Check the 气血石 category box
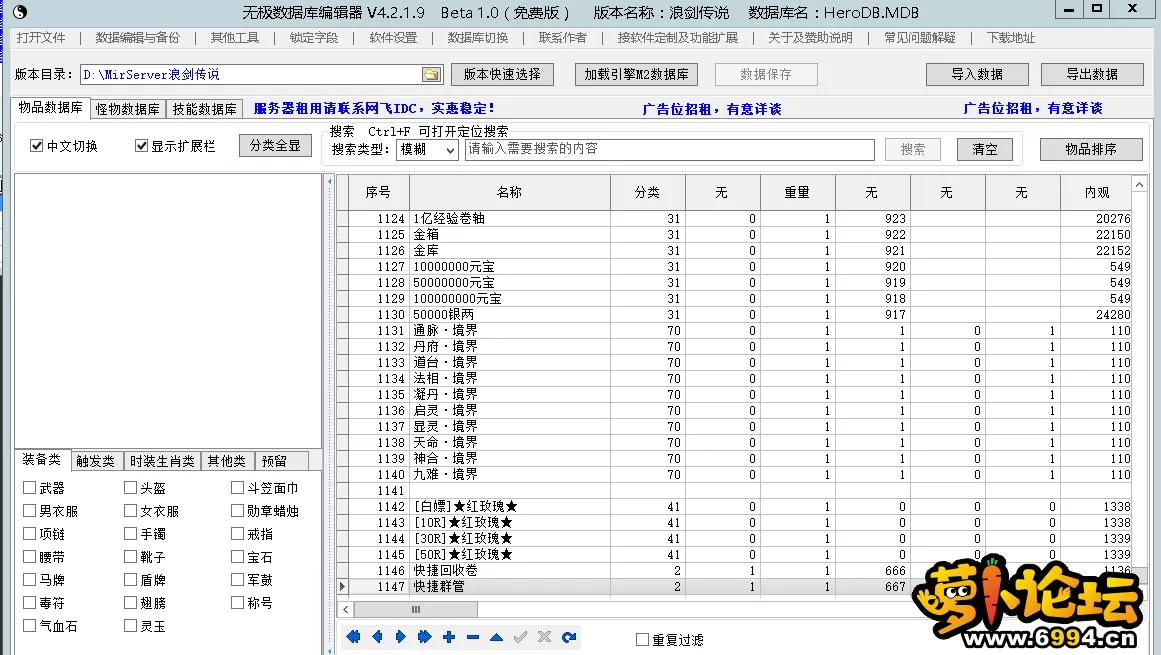The width and height of the screenshot is (1161, 655). pos(30,625)
